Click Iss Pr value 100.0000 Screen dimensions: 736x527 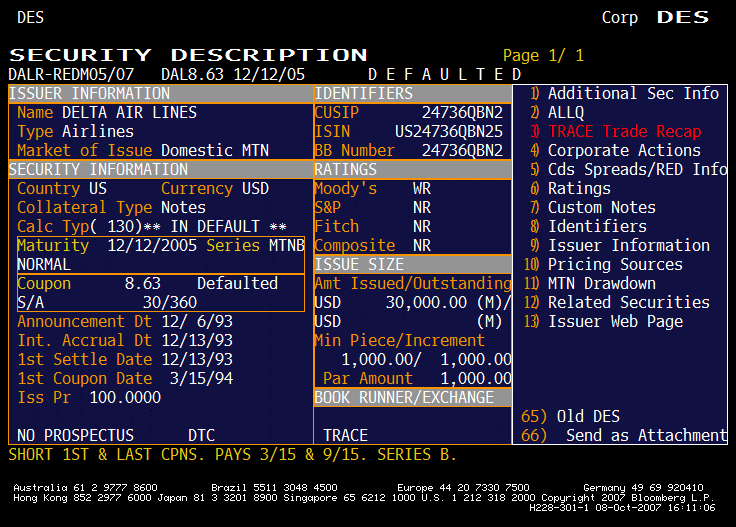point(125,397)
